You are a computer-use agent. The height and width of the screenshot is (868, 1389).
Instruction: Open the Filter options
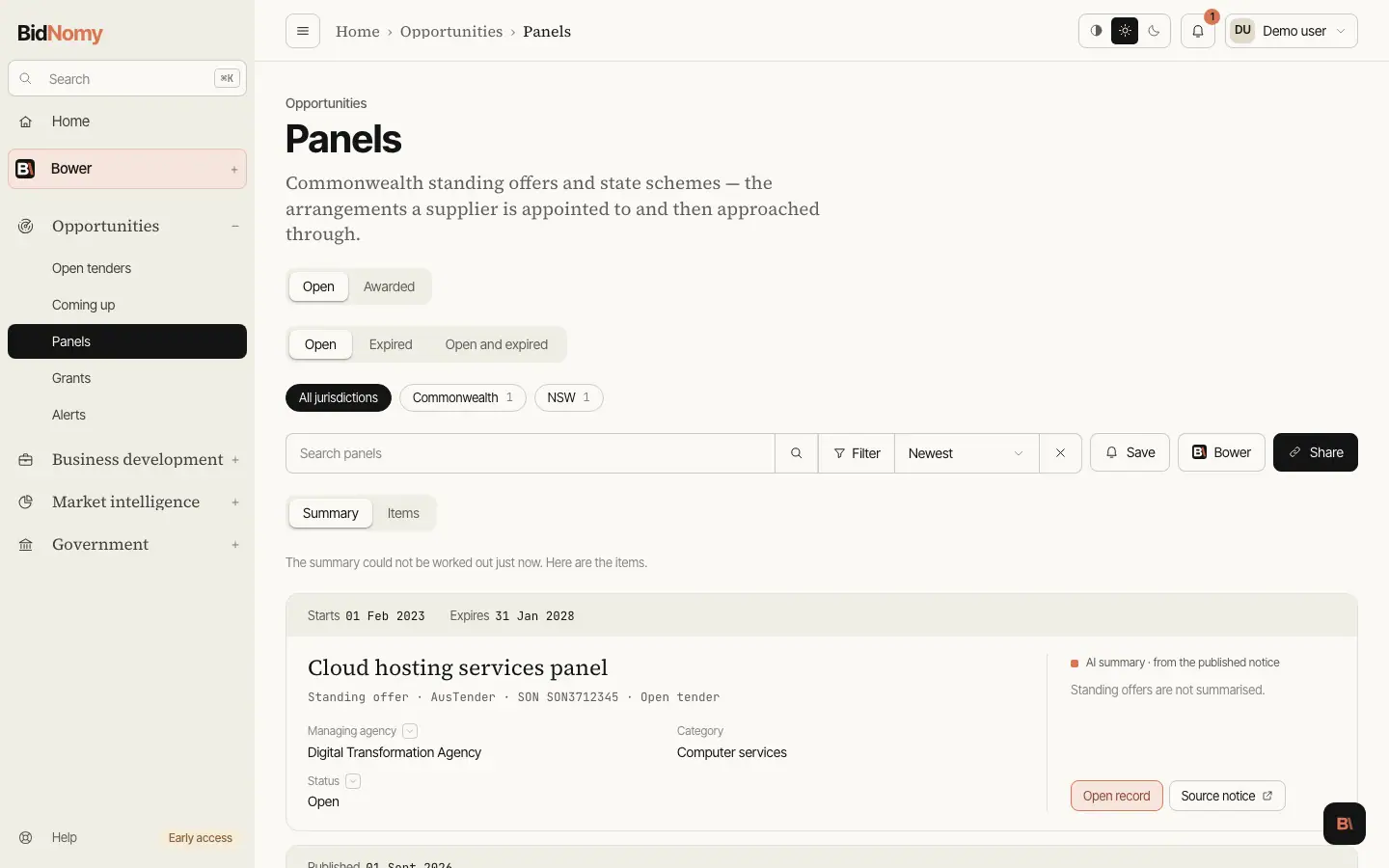coord(857,453)
